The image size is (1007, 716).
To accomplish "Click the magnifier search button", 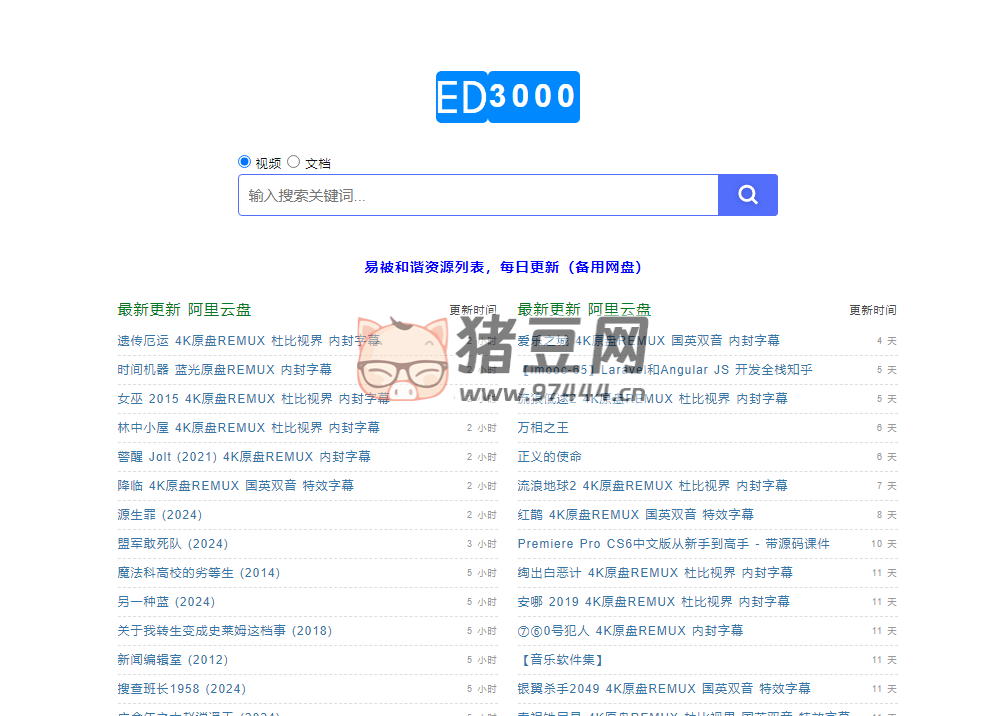I will pos(748,195).
